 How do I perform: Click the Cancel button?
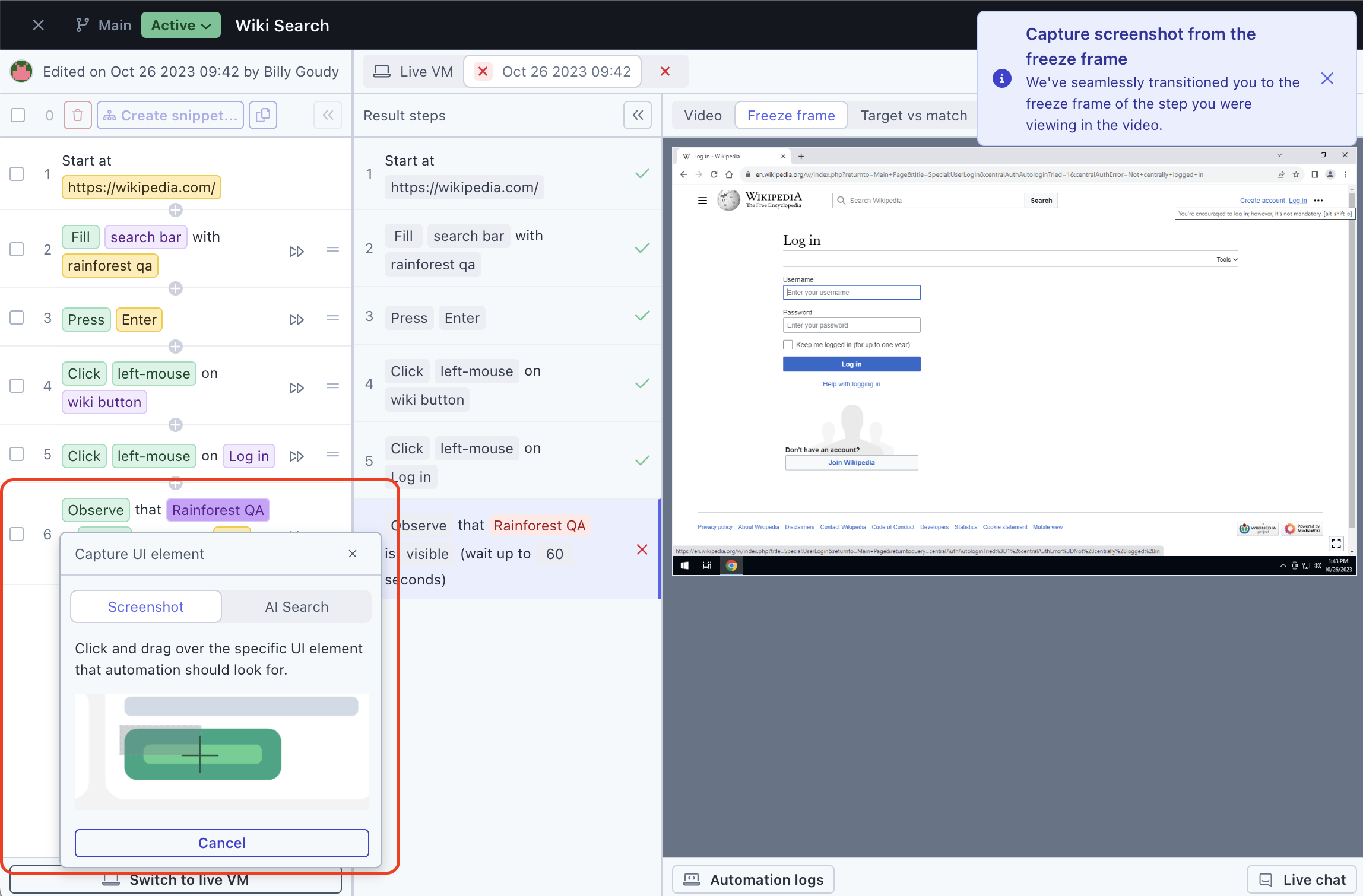(221, 843)
